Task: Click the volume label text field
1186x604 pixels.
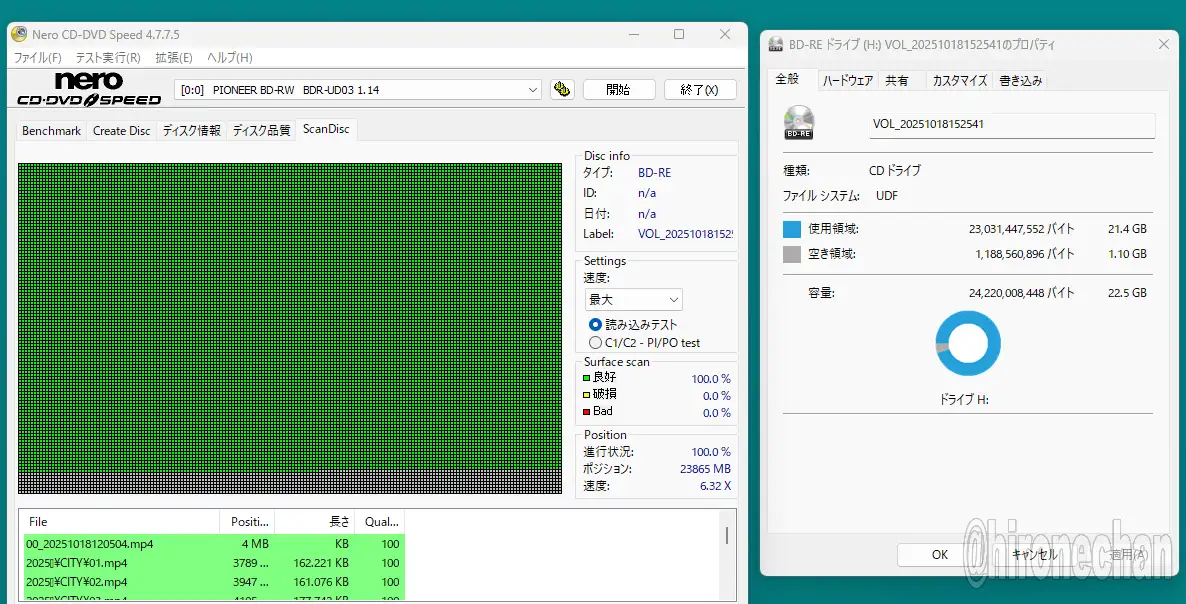Action: coord(1011,125)
